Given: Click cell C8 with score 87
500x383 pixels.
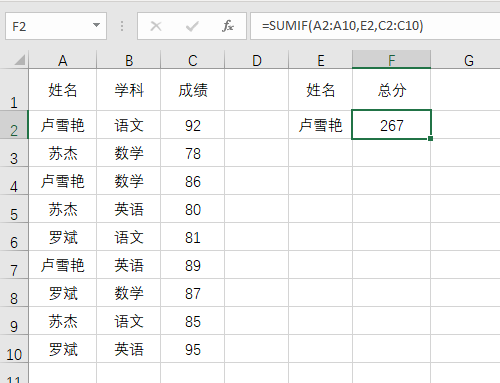Looking at the screenshot, I should [x=193, y=293].
